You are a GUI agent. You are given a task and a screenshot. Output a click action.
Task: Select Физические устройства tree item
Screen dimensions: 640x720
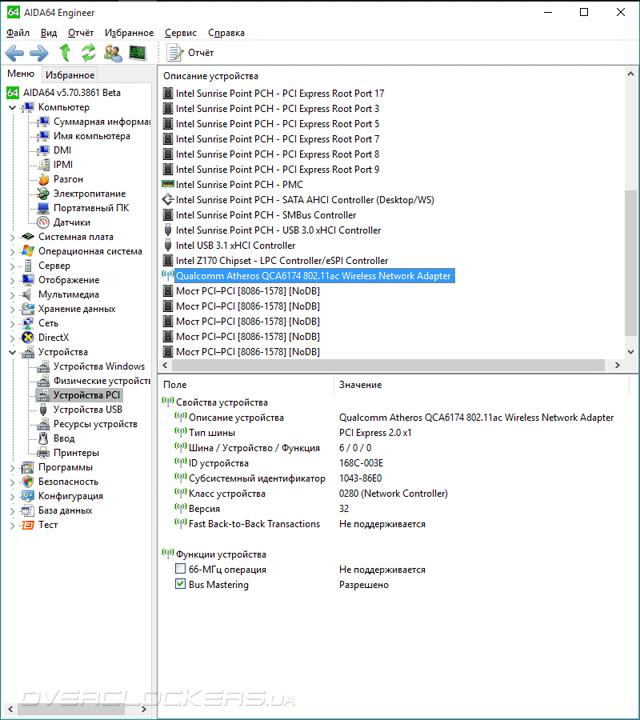coord(102,381)
